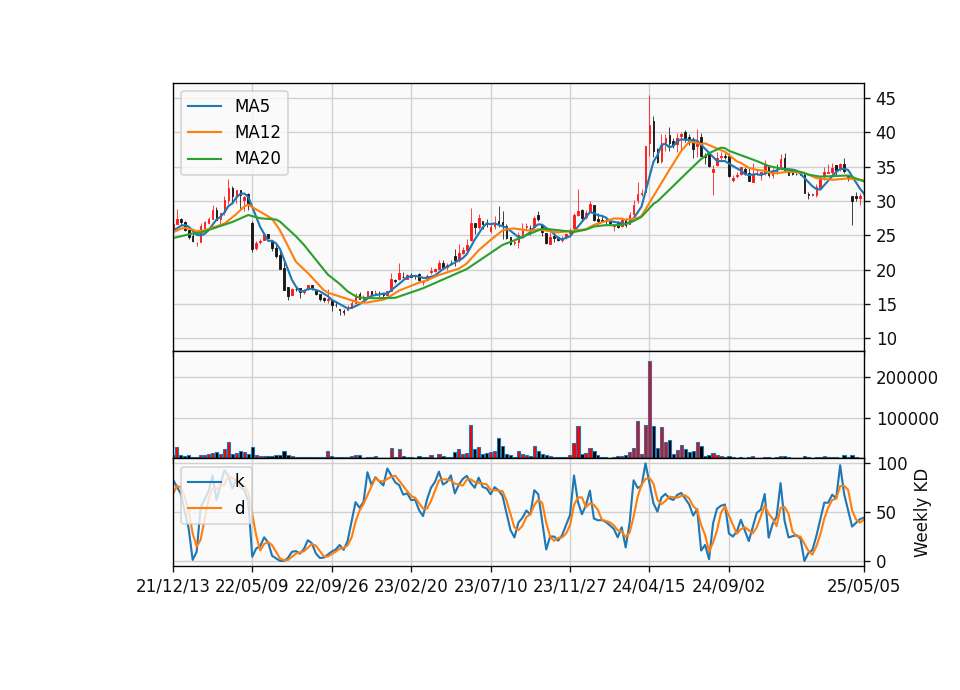Click the green MA20 legend line sample
The image size is (960, 690).
(204, 159)
